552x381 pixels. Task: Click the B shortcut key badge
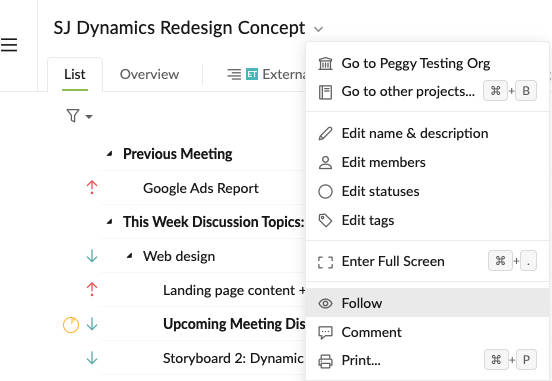pos(526,91)
